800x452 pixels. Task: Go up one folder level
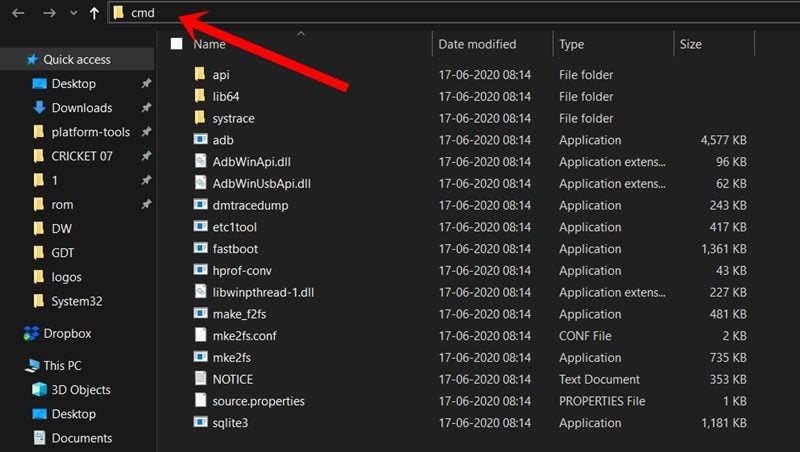click(x=94, y=13)
